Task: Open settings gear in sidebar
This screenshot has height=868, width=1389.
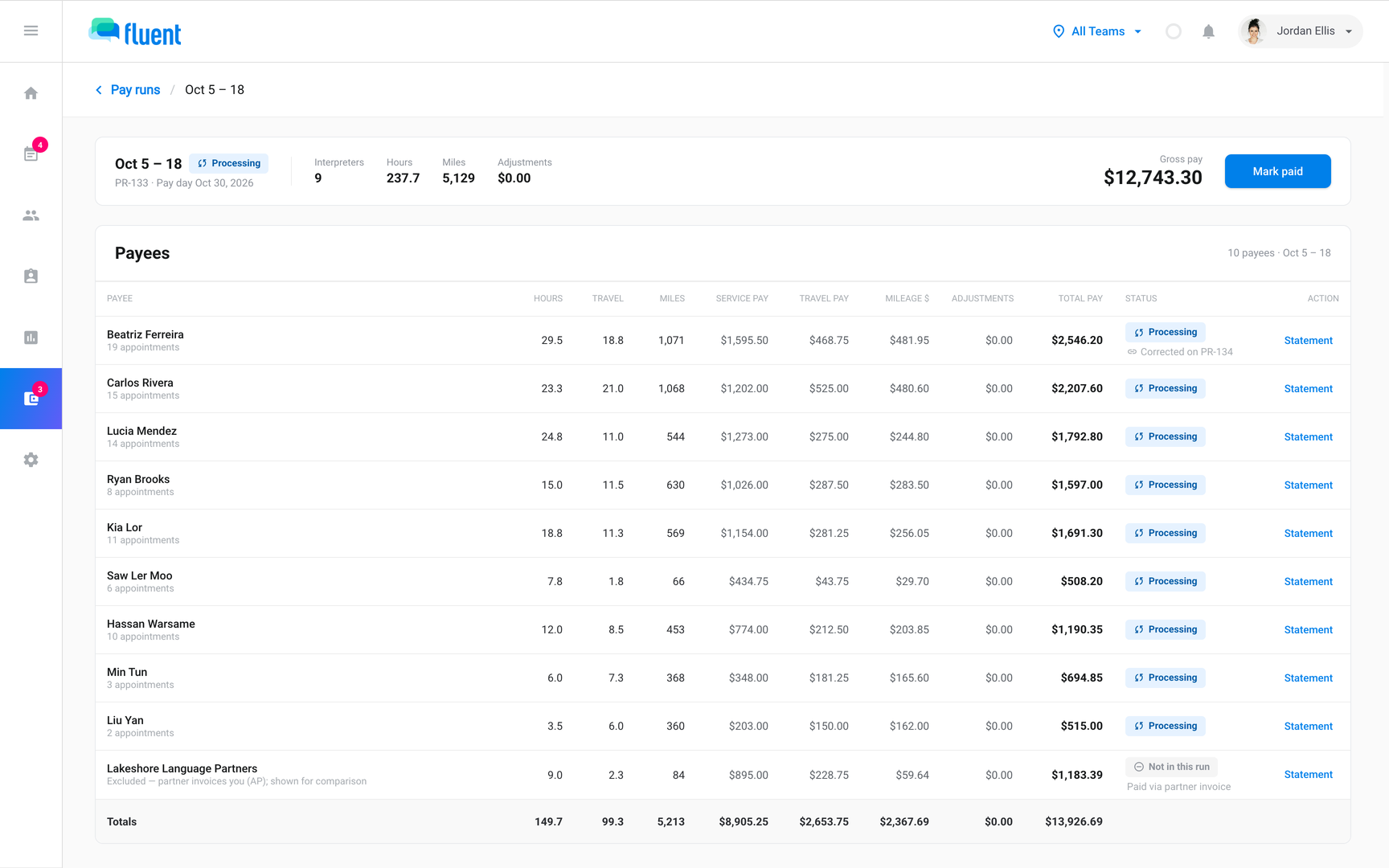Action: (31, 460)
